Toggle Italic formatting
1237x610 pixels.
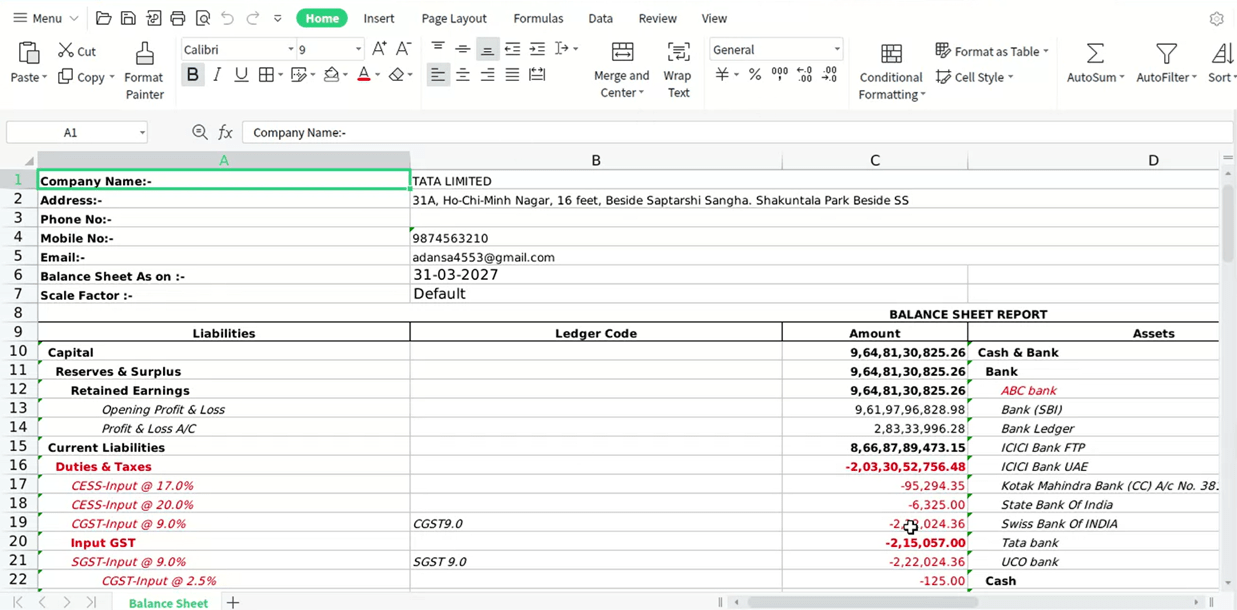(x=217, y=74)
